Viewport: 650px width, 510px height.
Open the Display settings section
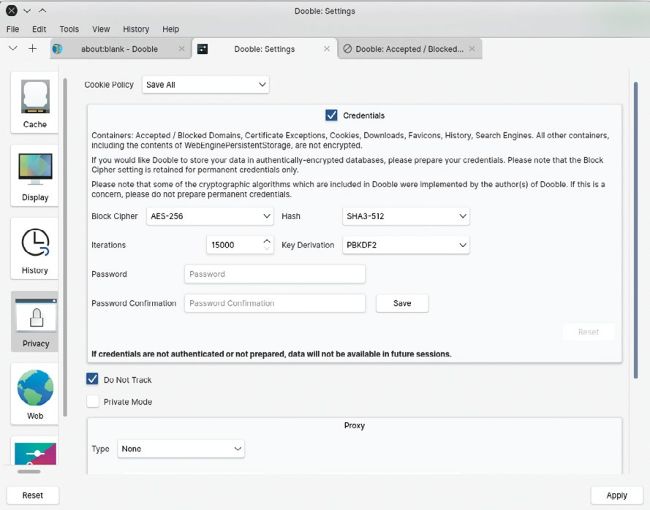[35, 177]
